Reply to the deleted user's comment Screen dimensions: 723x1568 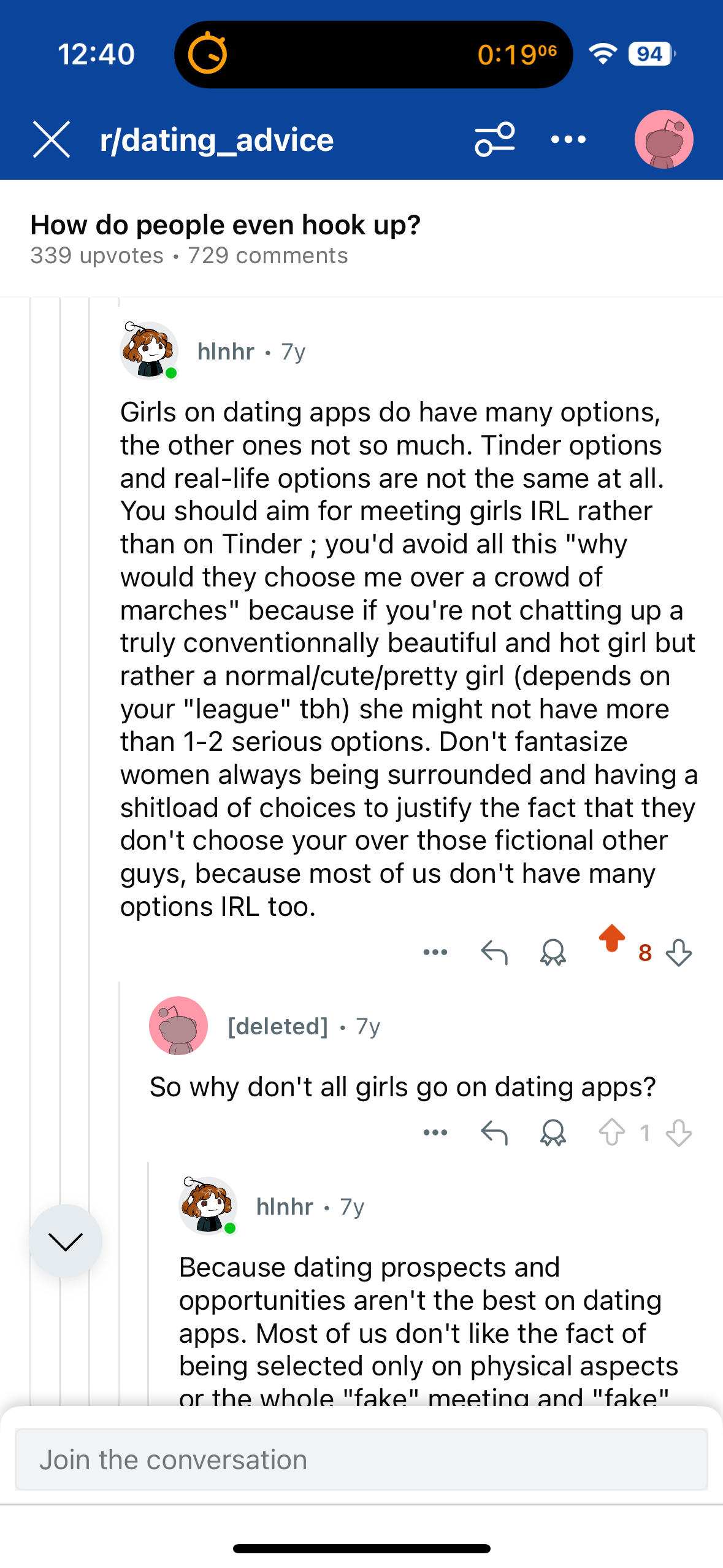click(x=494, y=1133)
